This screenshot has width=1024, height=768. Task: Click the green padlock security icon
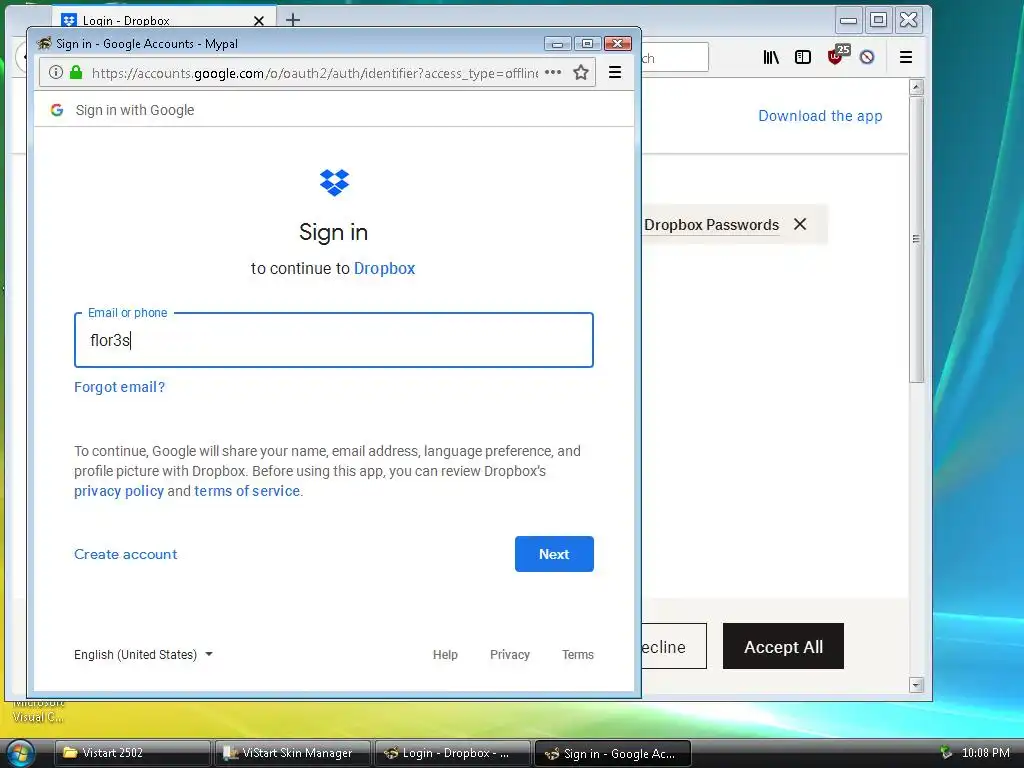[76, 72]
